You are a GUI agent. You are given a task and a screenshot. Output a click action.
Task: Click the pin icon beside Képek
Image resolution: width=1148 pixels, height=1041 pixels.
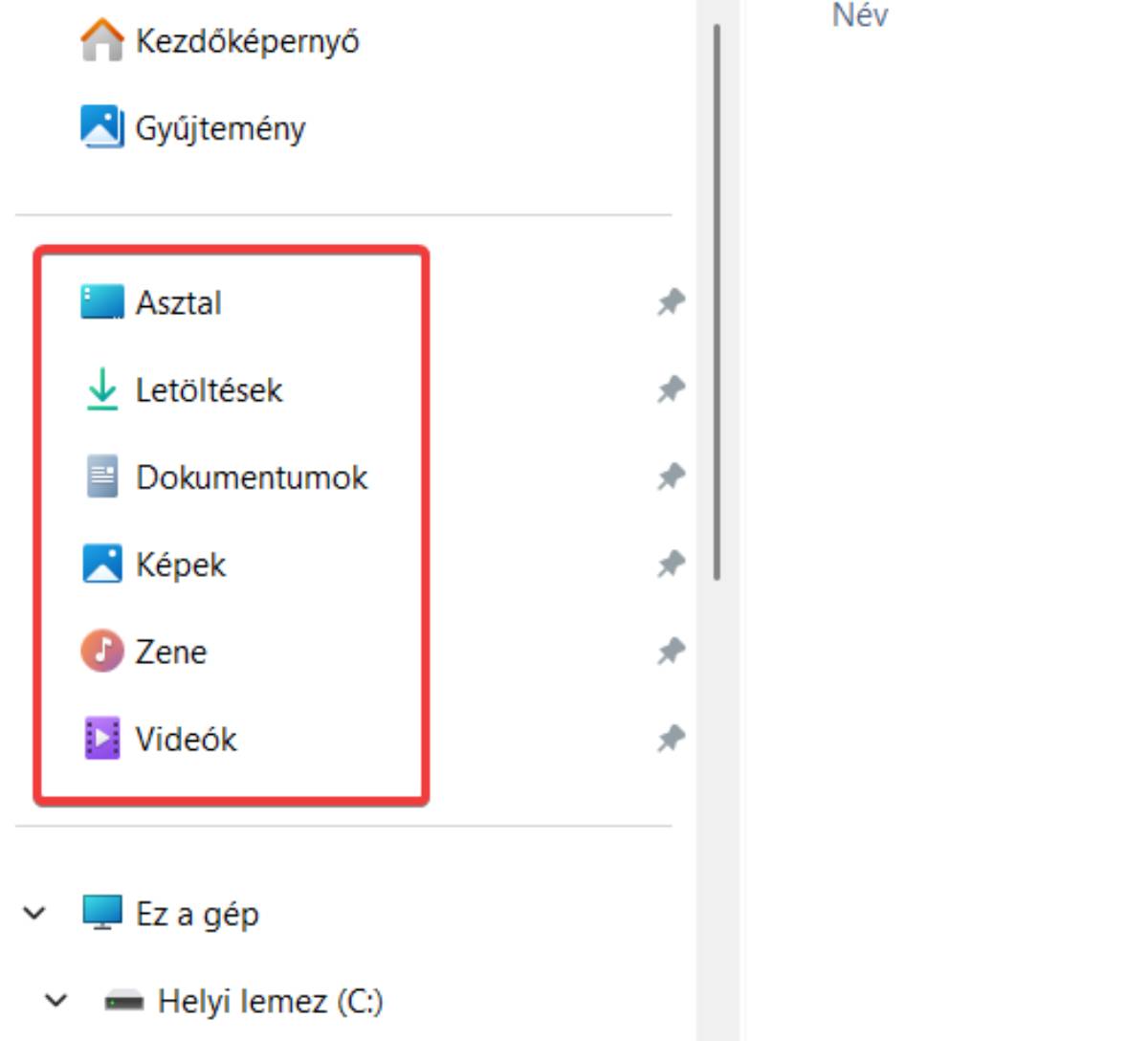coord(671,564)
